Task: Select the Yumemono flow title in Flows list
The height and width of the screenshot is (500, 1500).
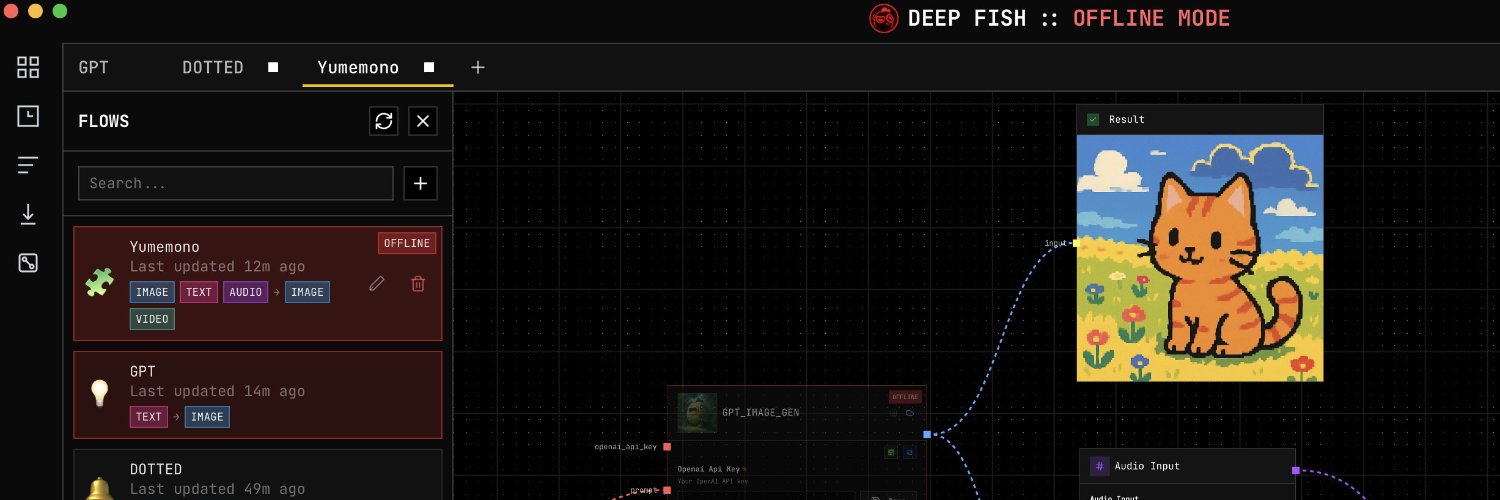Action: pyautogui.click(x=165, y=247)
